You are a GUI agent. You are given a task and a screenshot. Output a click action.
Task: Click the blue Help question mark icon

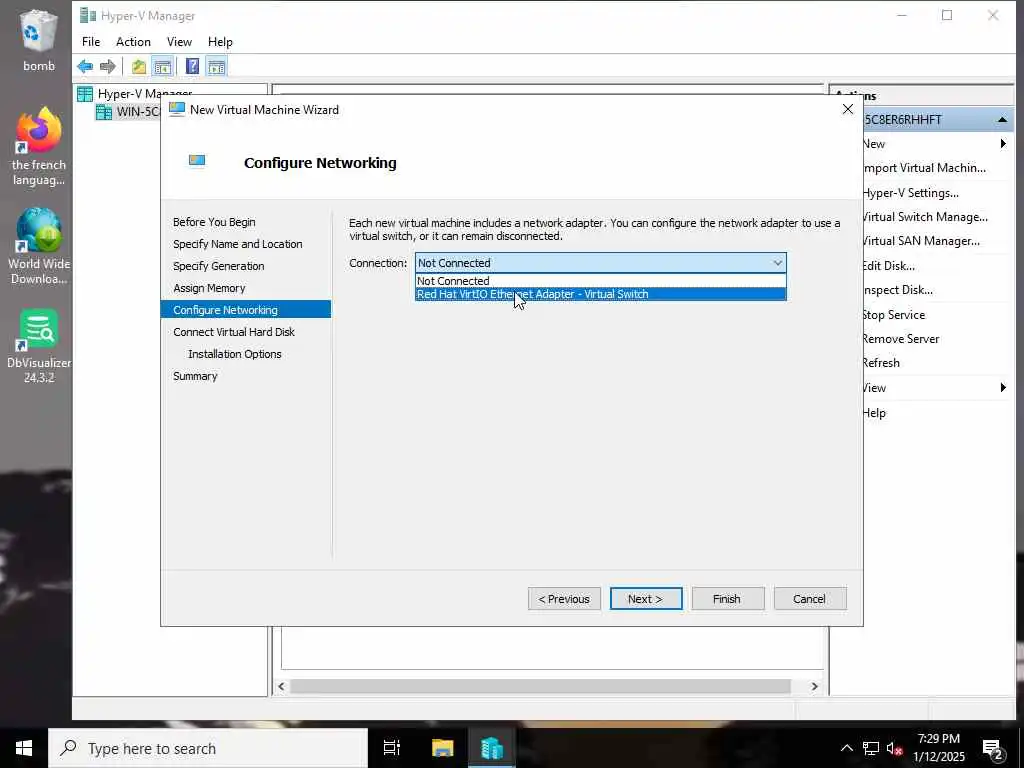pos(193,66)
